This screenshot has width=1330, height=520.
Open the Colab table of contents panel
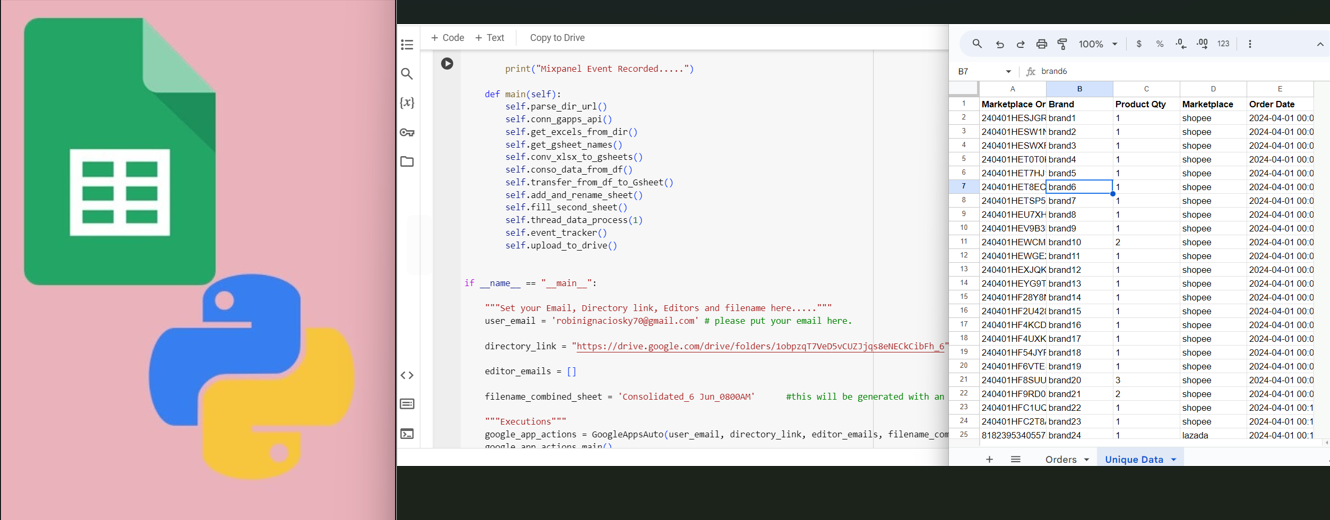(407, 45)
